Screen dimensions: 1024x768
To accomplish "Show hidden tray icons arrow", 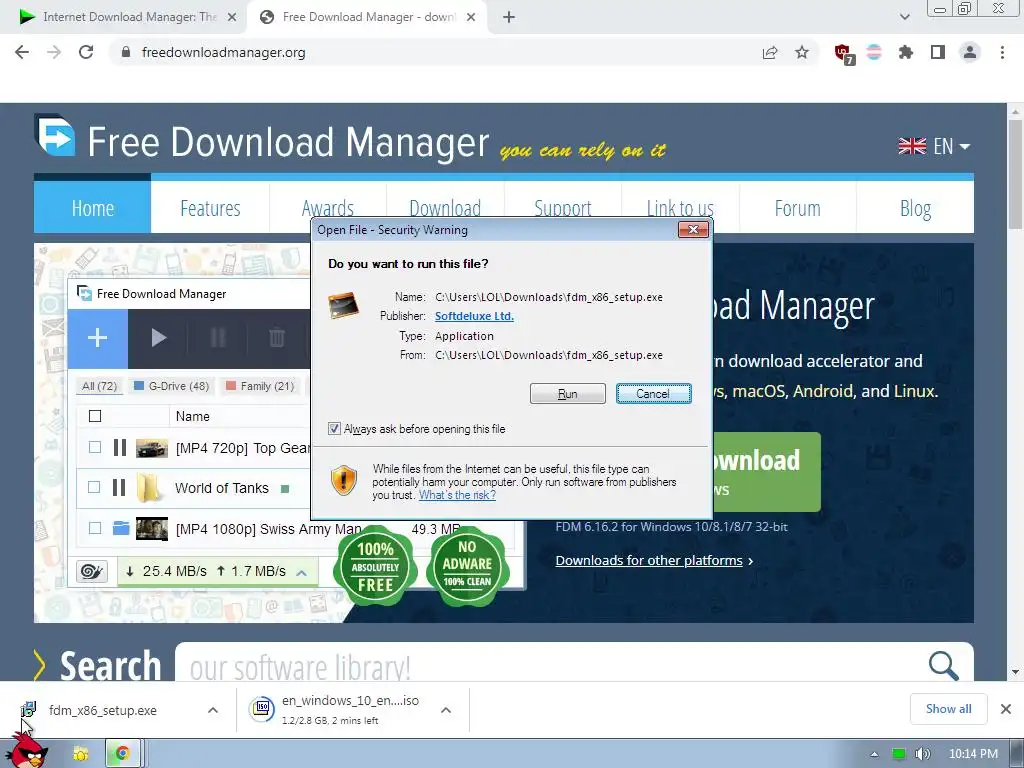I will coord(874,754).
